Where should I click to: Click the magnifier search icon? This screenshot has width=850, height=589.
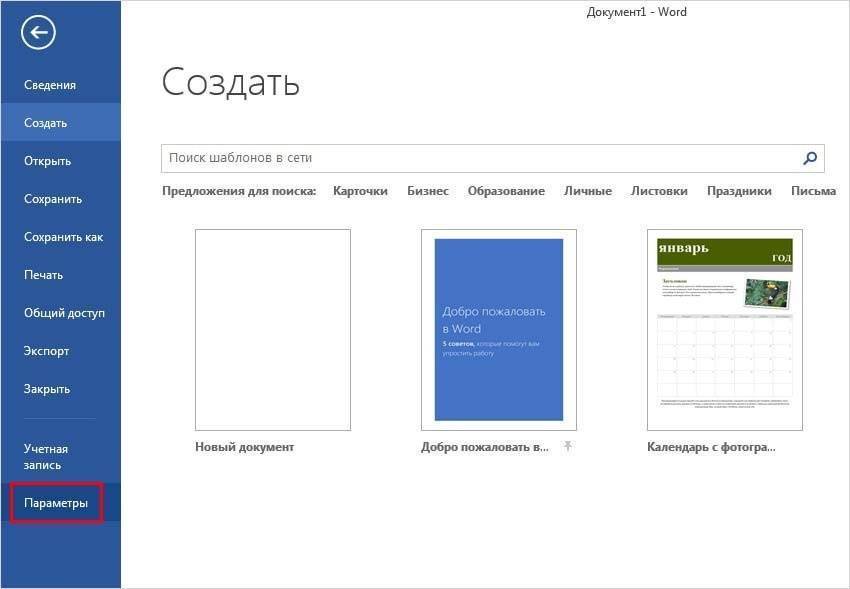810,158
